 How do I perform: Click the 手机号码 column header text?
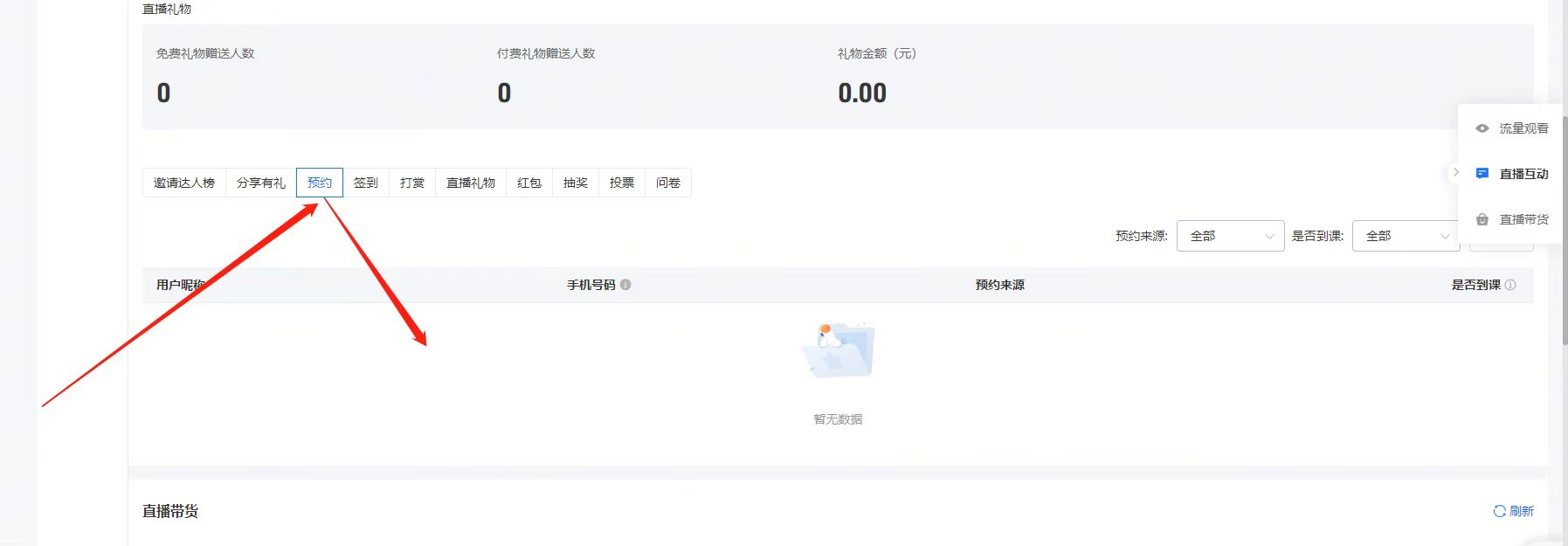(x=591, y=285)
